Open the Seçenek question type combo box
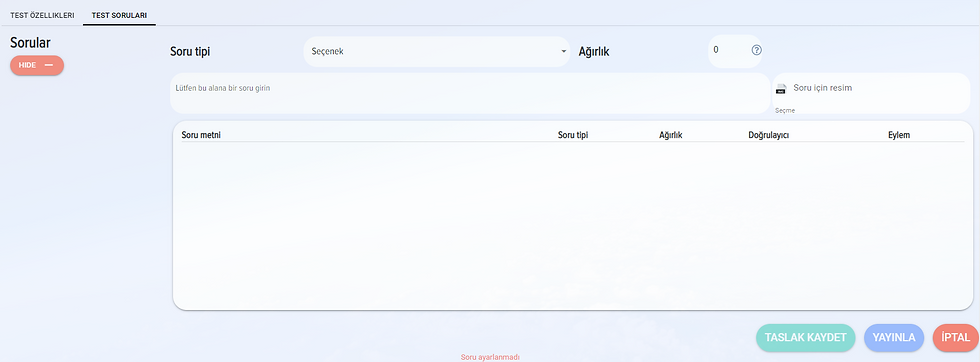Screen dimensions: 980x362 pos(436,51)
